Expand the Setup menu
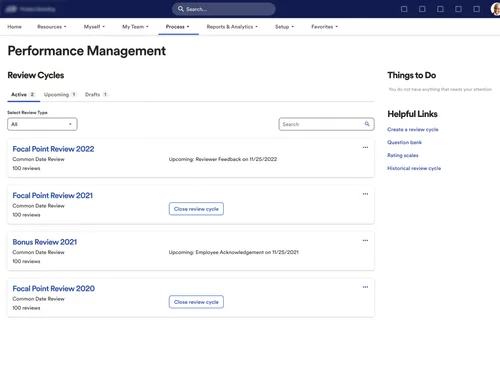Image resolution: width=500 pixels, height=382 pixels. click(x=284, y=27)
